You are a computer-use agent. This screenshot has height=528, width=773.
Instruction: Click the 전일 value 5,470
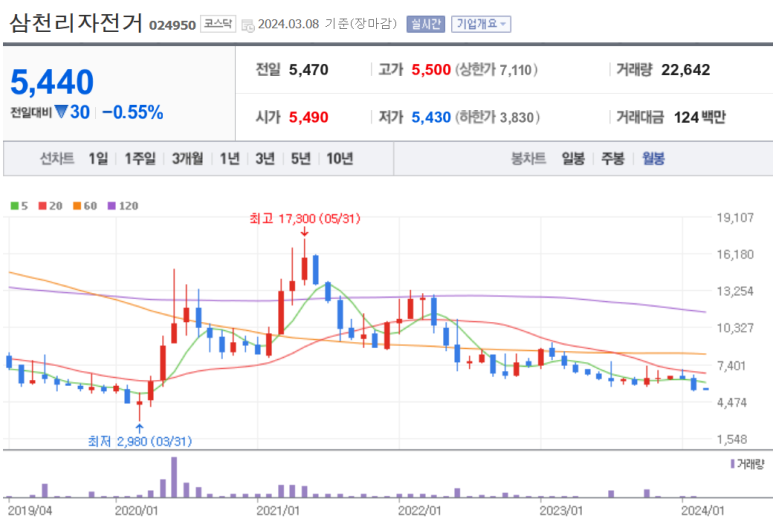(309, 70)
